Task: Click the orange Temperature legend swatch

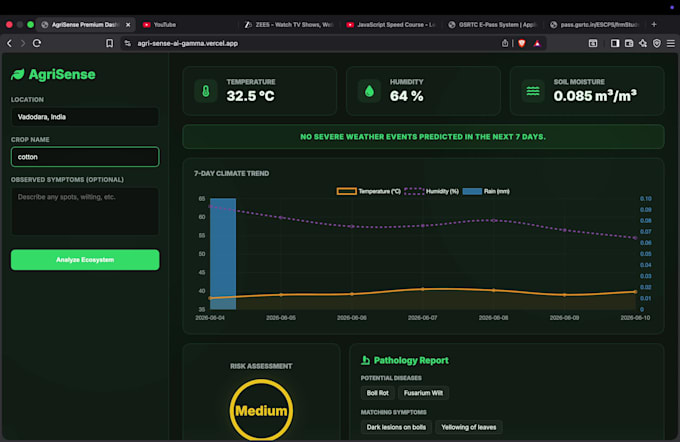Action: 347,191
